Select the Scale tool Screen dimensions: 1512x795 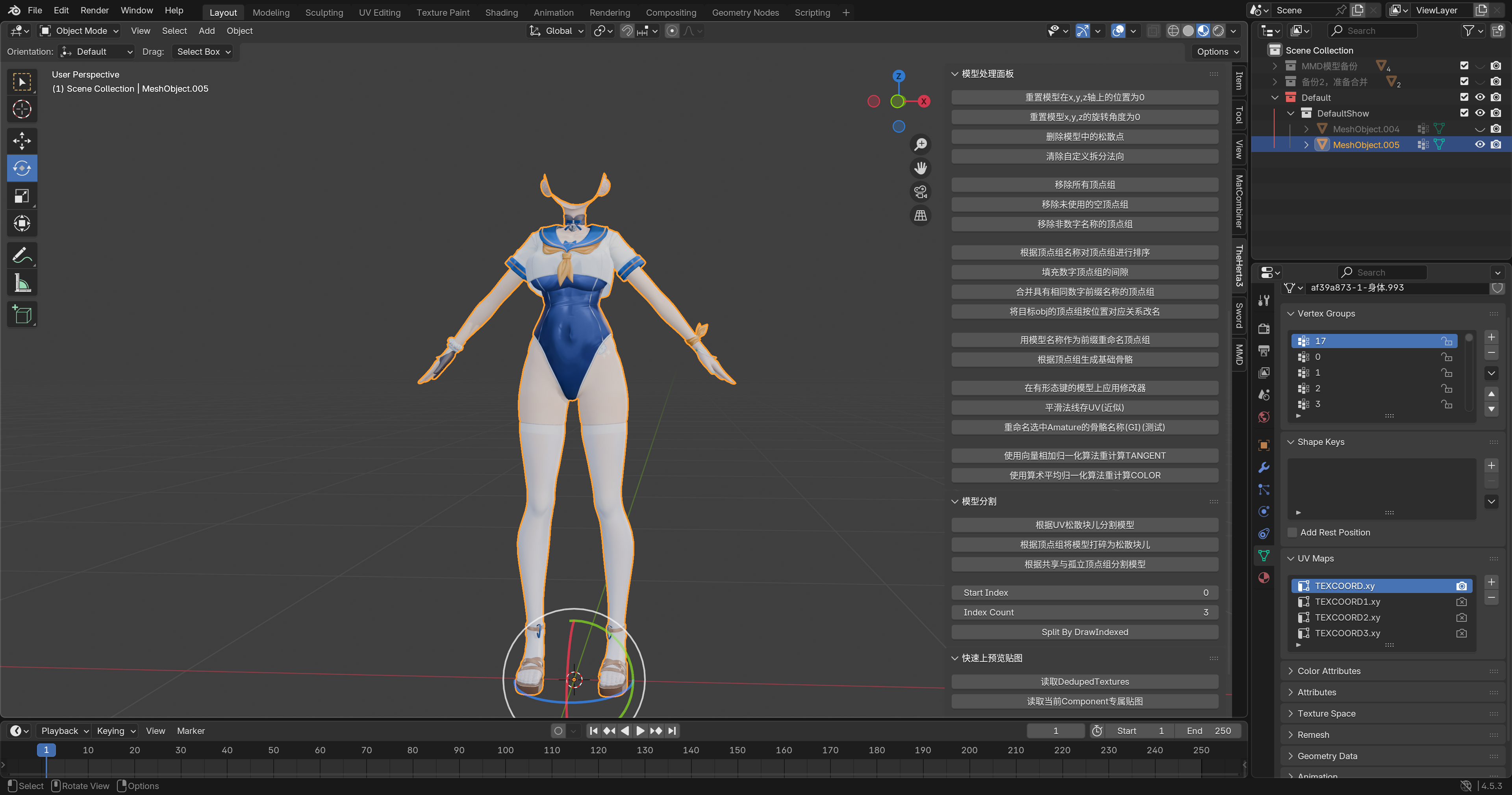point(22,196)
